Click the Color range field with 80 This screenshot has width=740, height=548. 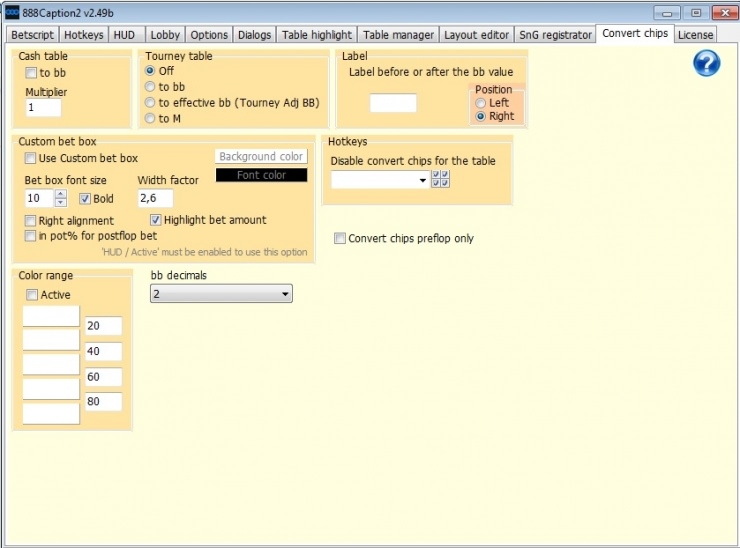[103, 401]
